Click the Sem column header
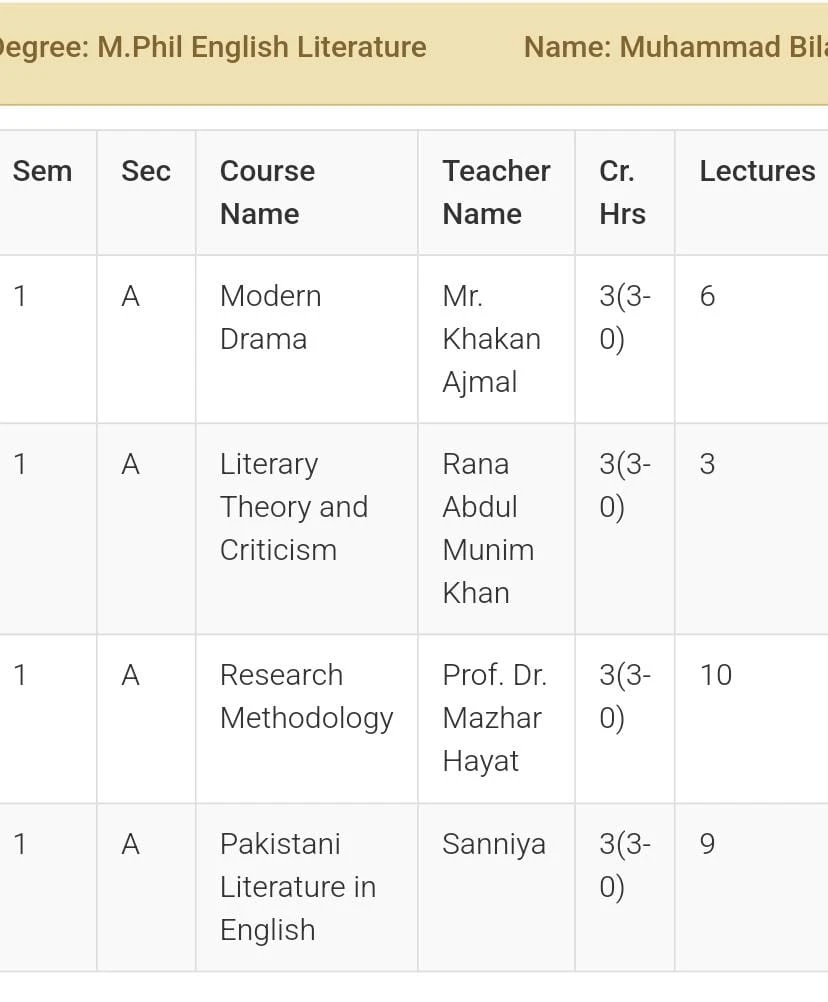Viewport: 828px width, 1002px height. [42, 171]
